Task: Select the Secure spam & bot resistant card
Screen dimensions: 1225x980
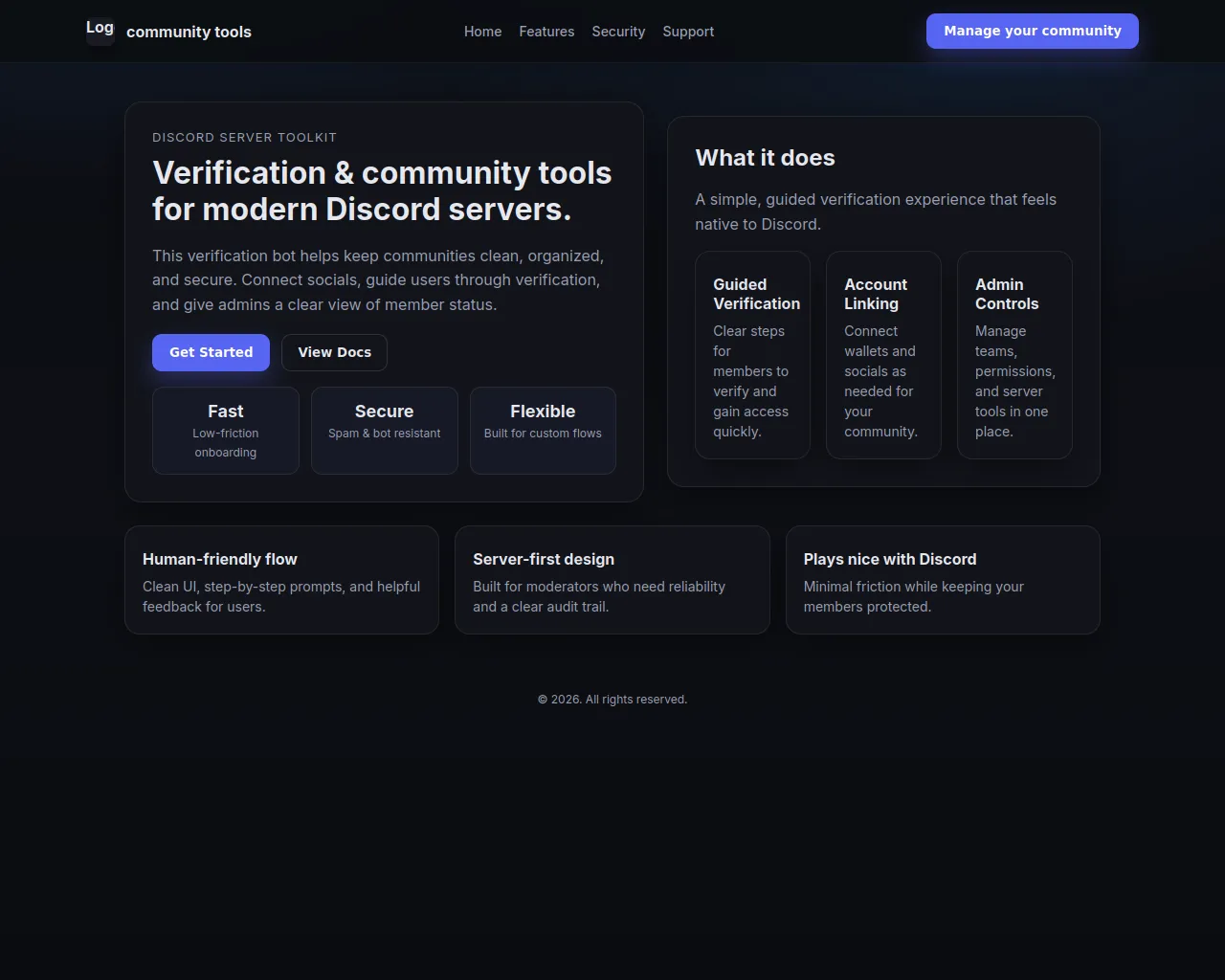Action: (x=385, y=431)
